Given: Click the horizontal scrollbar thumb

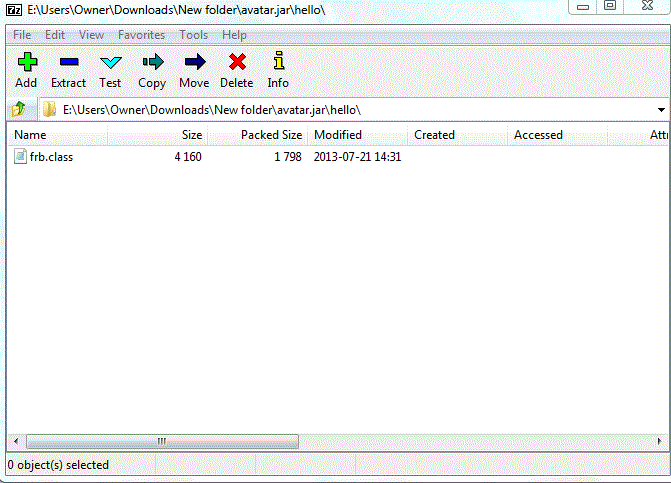Looking at the screenshot, I should click(x=162, y=441).
